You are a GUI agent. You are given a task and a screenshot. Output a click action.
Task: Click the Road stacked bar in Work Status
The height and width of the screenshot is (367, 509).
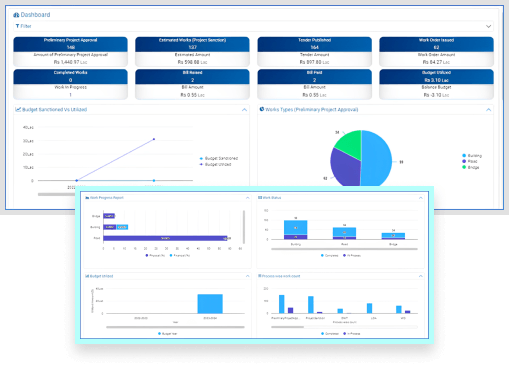tap(344, 233)
